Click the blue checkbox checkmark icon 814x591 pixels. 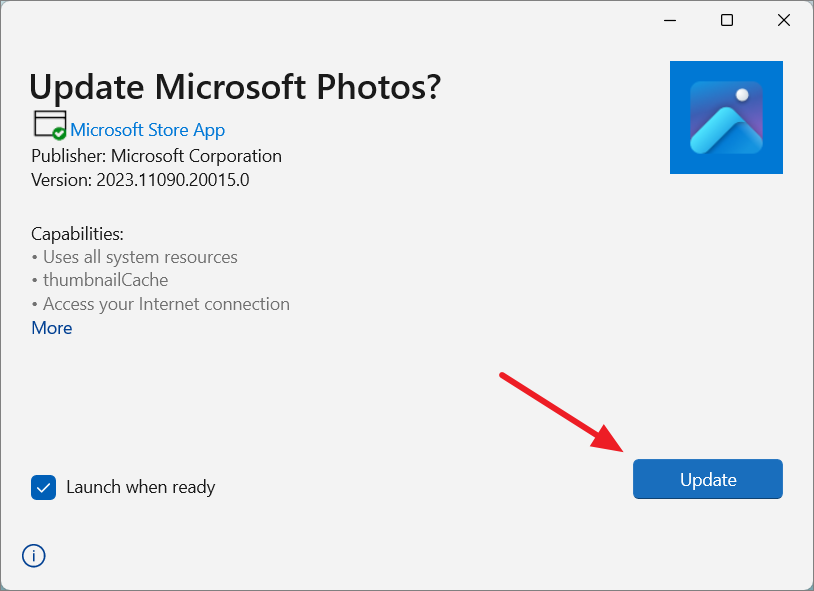pyautogui.click(x=42, y=487)
